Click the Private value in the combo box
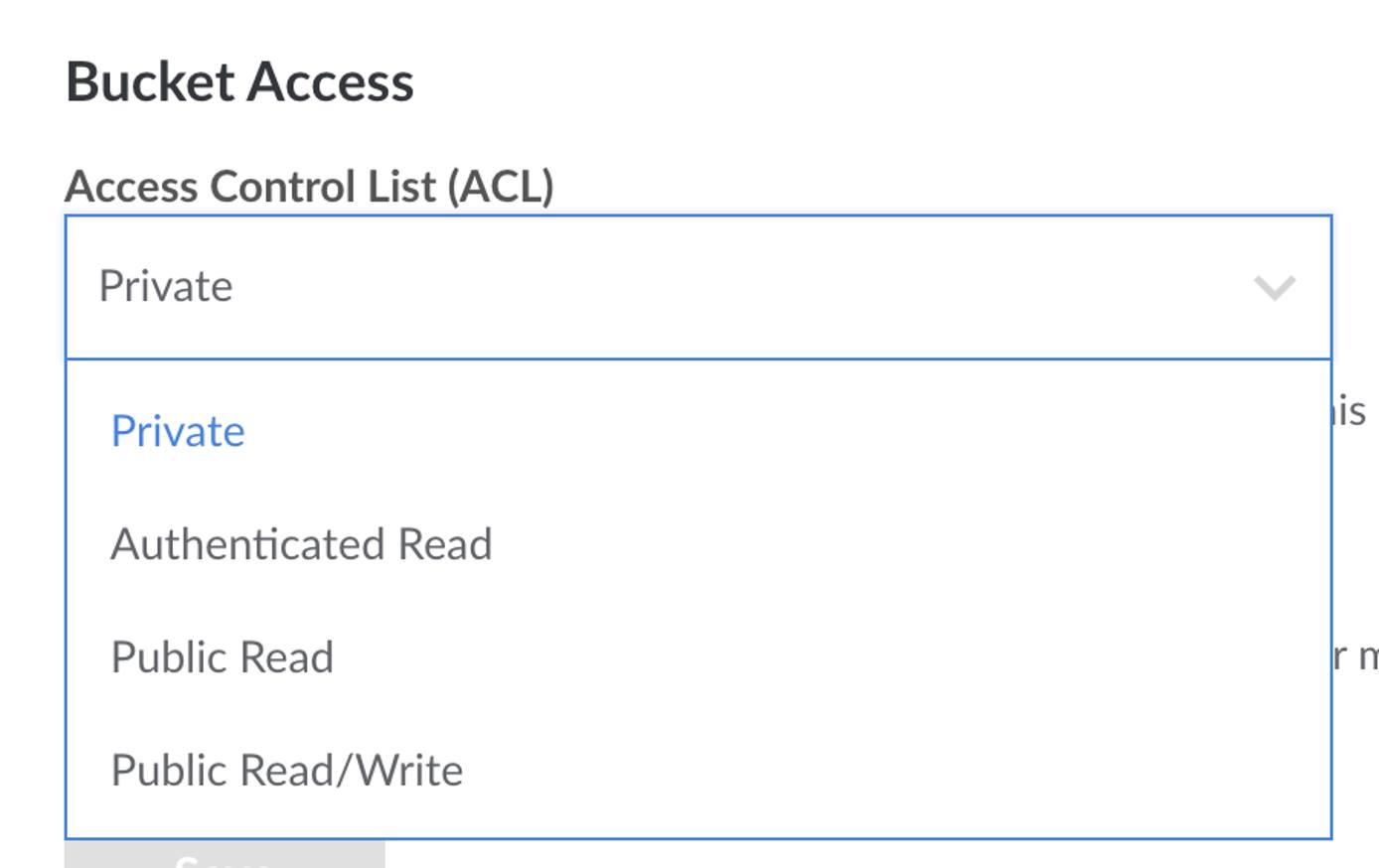The width and height of the screenshot is (1379, 868). [x=164, y=286]
